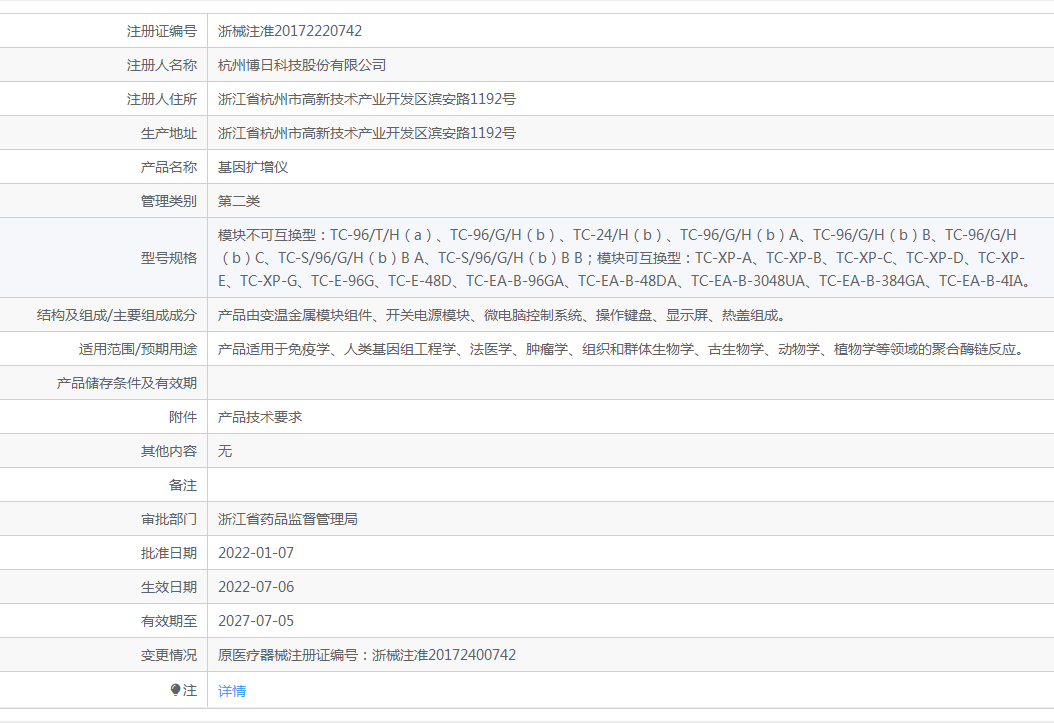Click the 生效日期 label
Screen dimensions: 1054x723
click(169, 587)
